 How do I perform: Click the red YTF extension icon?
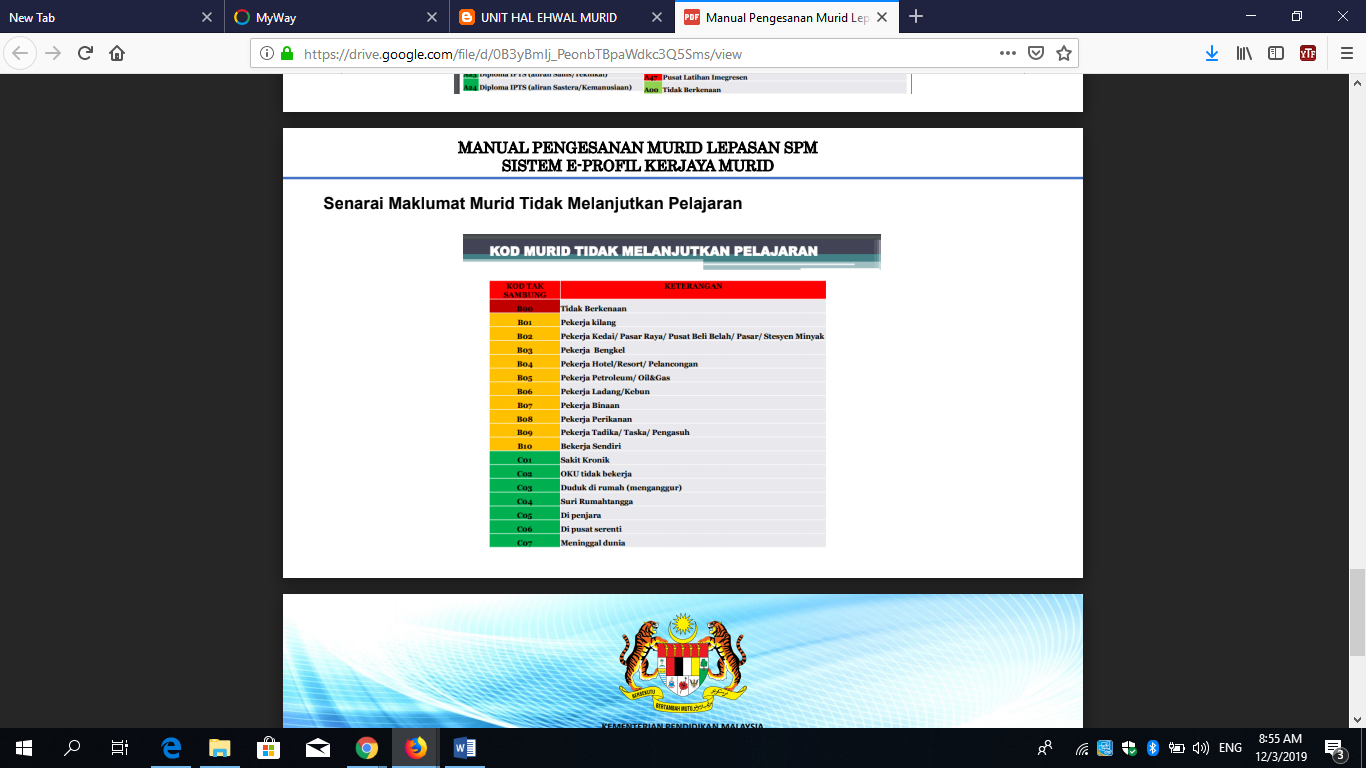(1308, 53)
